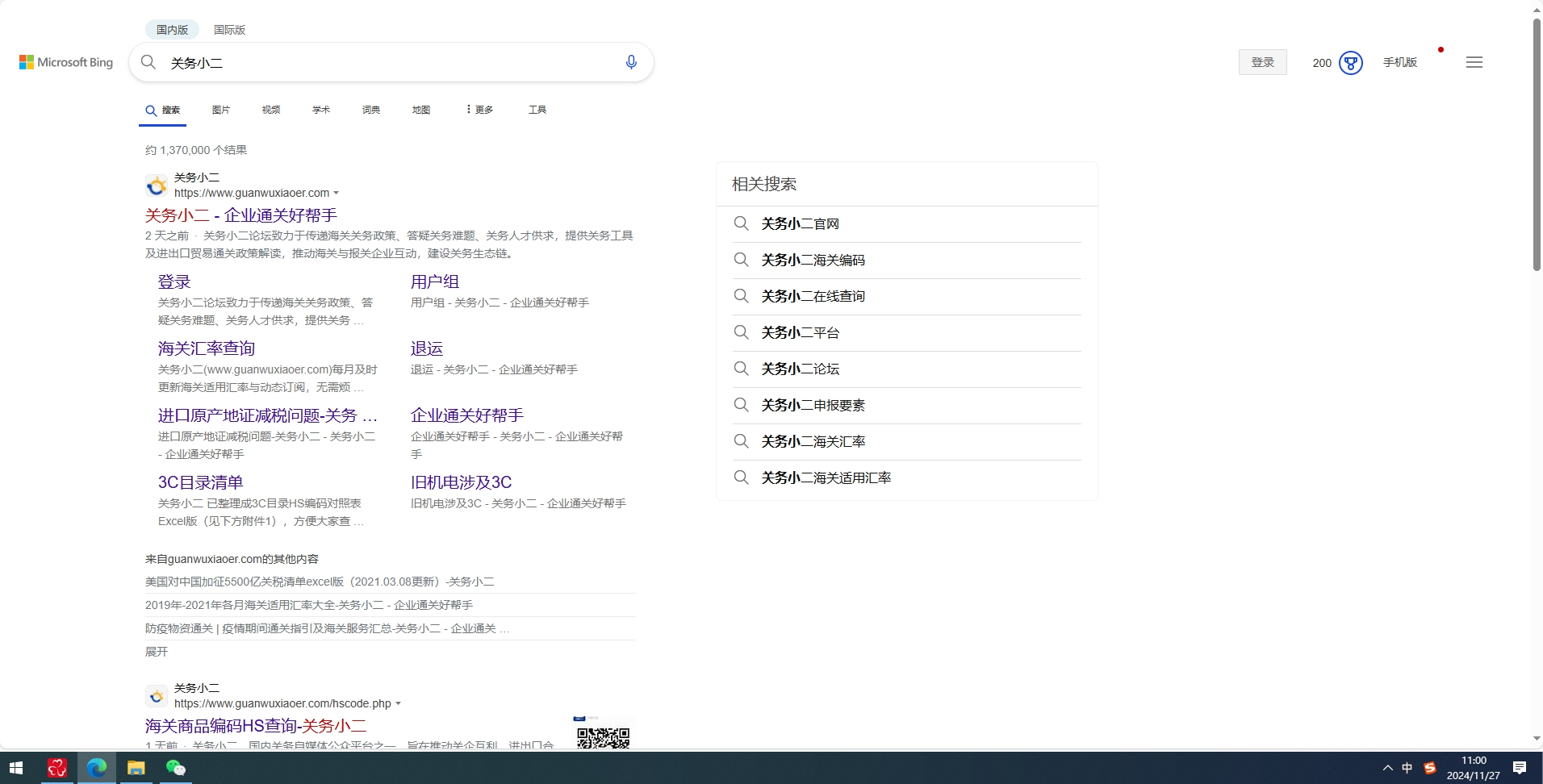Viewport: 1543px width, 784px height.
Task: Open the rewards medal icon
Action: [x=1351, y=63]
